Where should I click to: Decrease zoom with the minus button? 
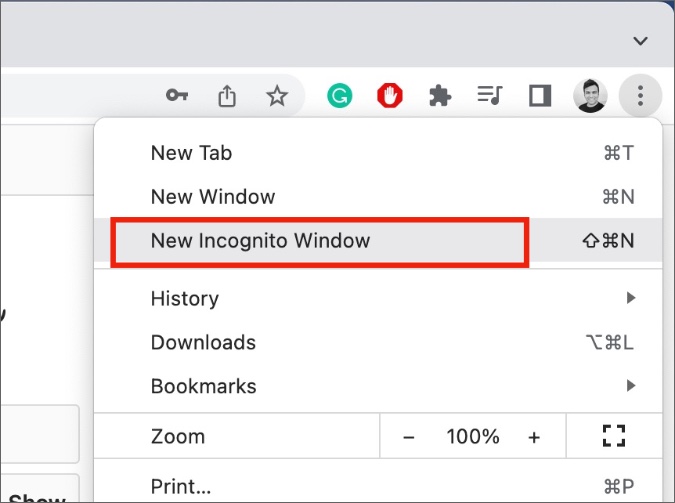click(x=409, y=437)
